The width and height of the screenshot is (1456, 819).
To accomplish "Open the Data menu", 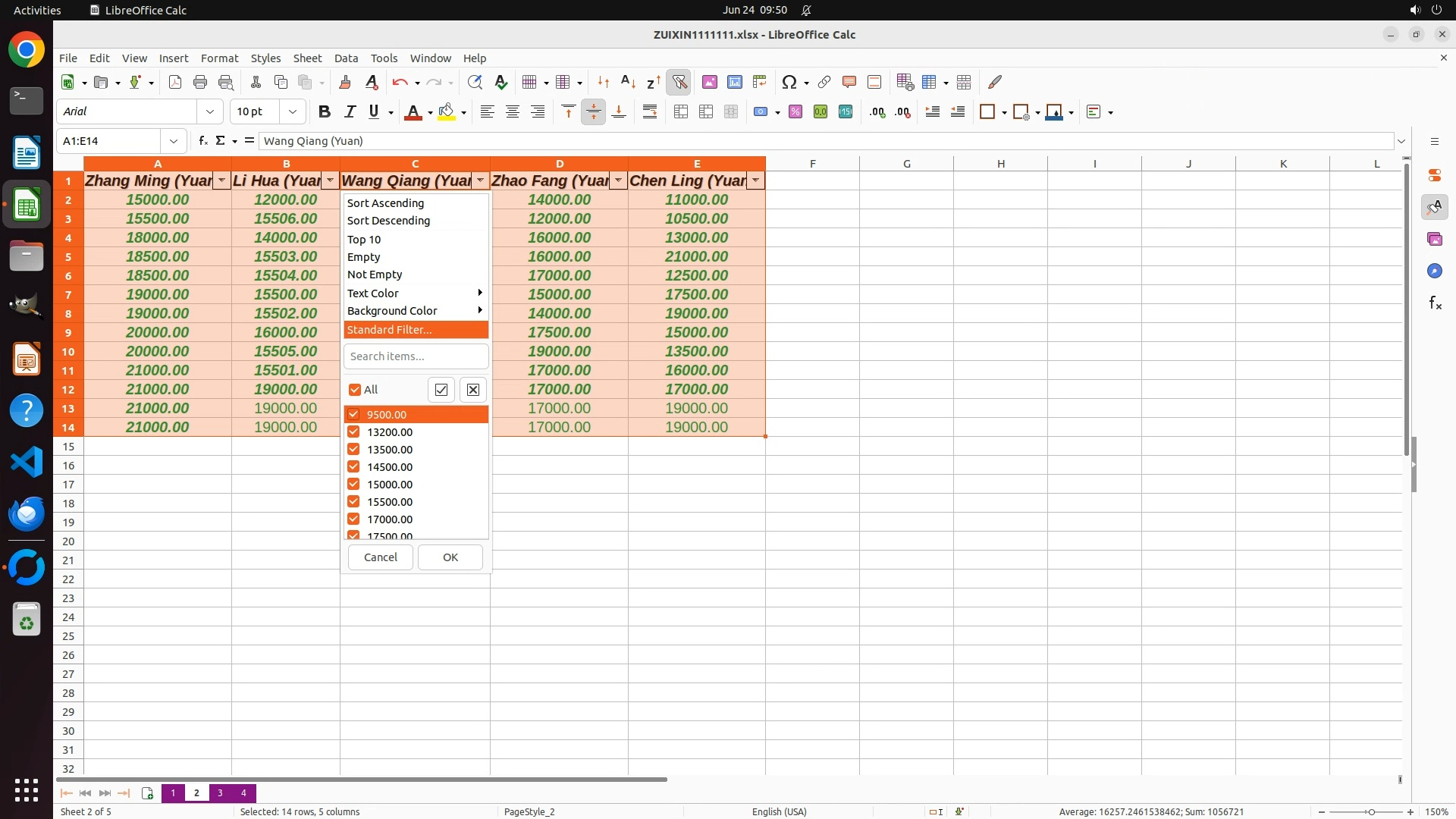I will click(x=345, y=58).
